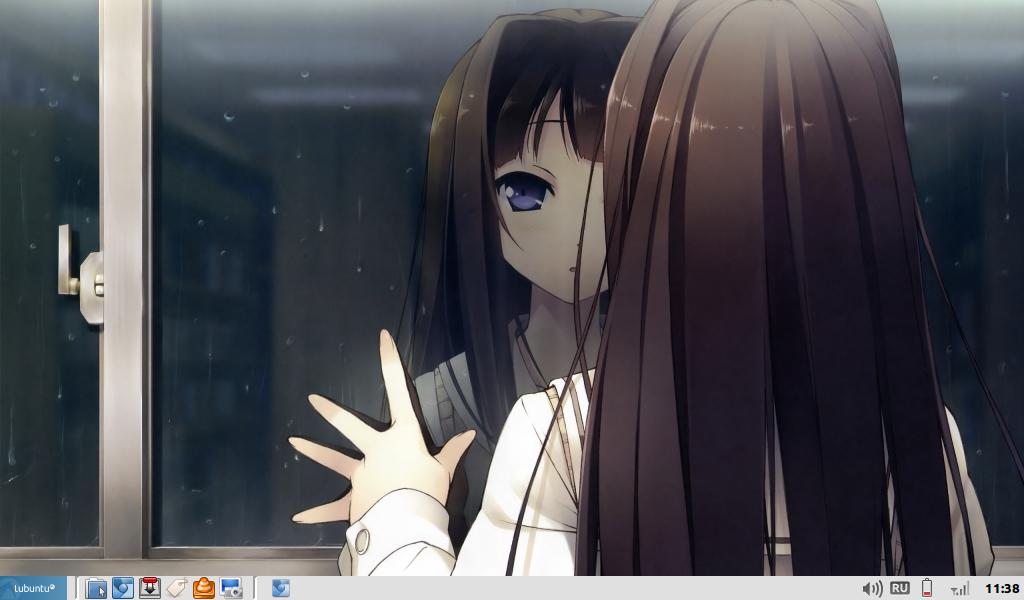The height and width of the screenshot is (600, 1024).
Task: Open the tag-shaped launcher icon
Action: click(x=177, y=588)
